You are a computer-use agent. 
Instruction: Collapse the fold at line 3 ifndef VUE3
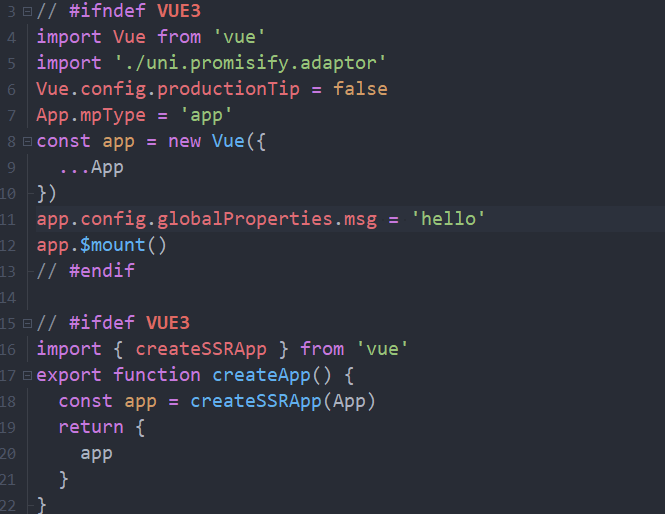(27, 11)
